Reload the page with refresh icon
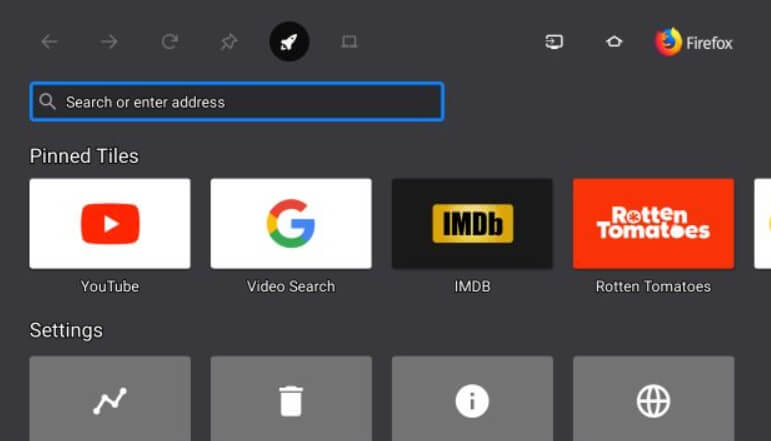This screenshot has height=441, width=771. tap(170, 42)
